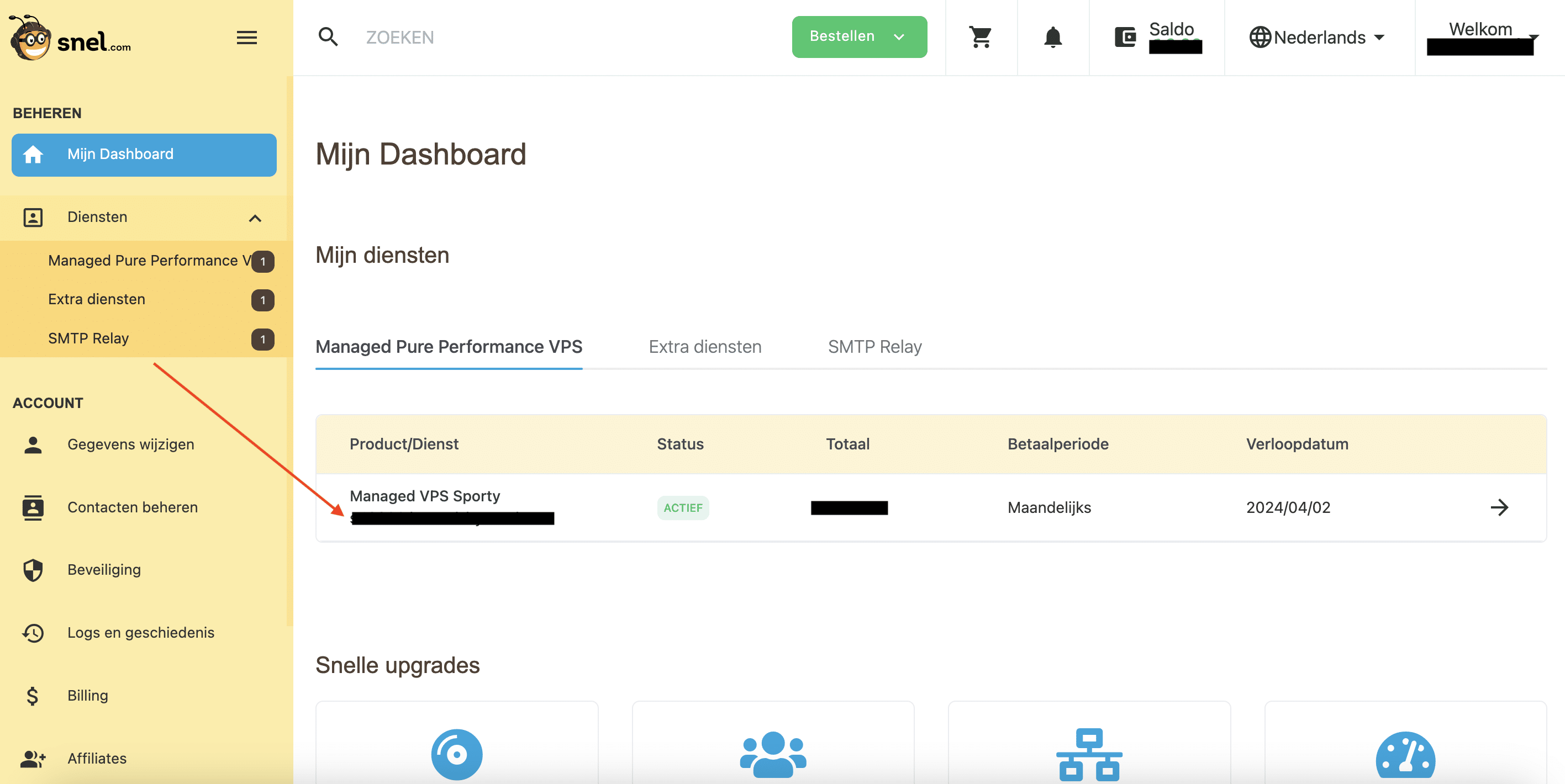1565x784 pixels.
Task: Open Extra diensten in sidebar
Action: (97, 299)
